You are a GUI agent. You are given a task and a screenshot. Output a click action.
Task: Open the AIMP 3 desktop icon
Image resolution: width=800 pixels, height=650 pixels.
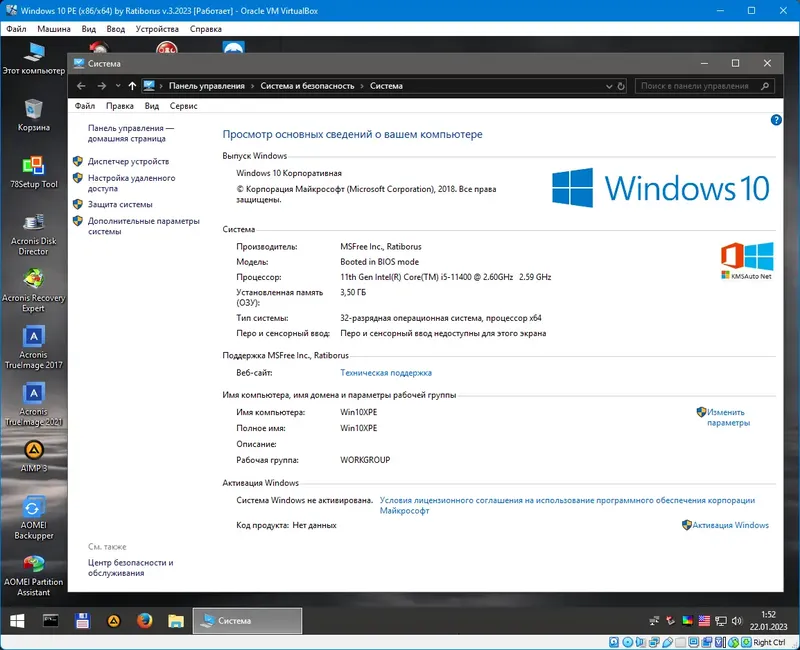point(34,456)
